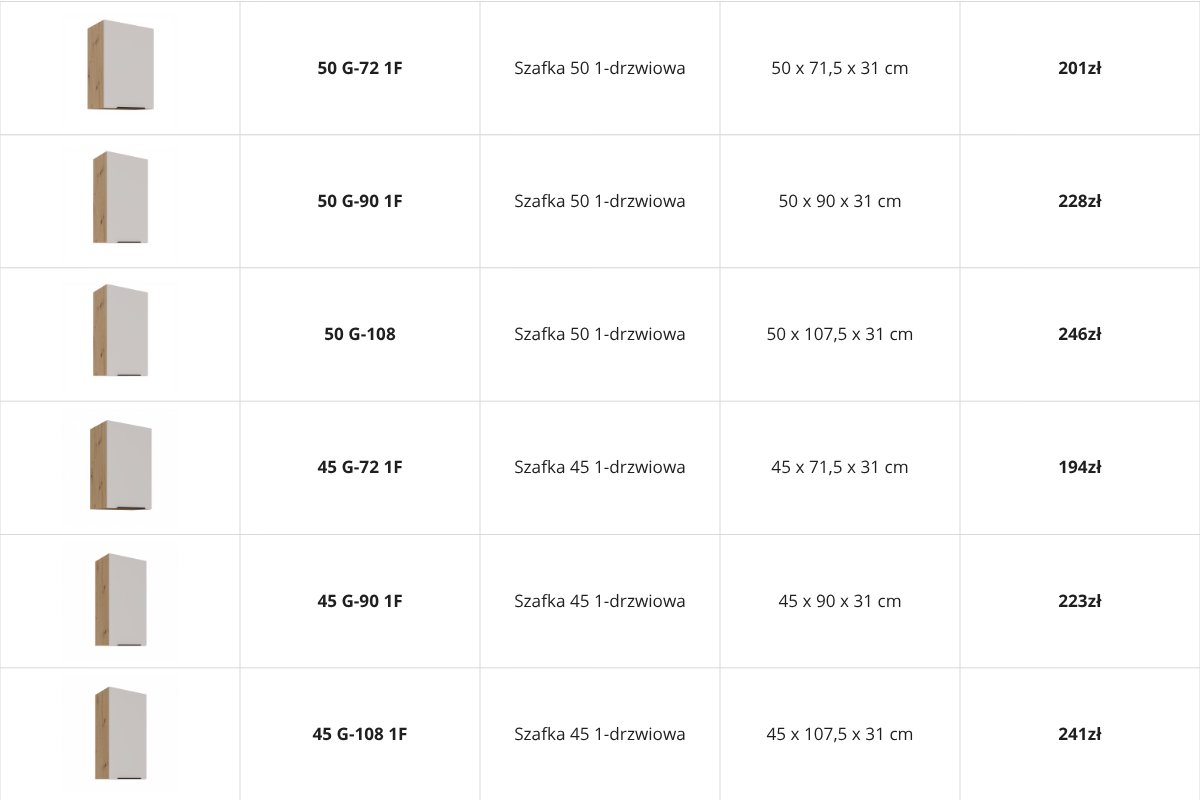
Task: Click the 228zł price cell
Action: 1080,201
